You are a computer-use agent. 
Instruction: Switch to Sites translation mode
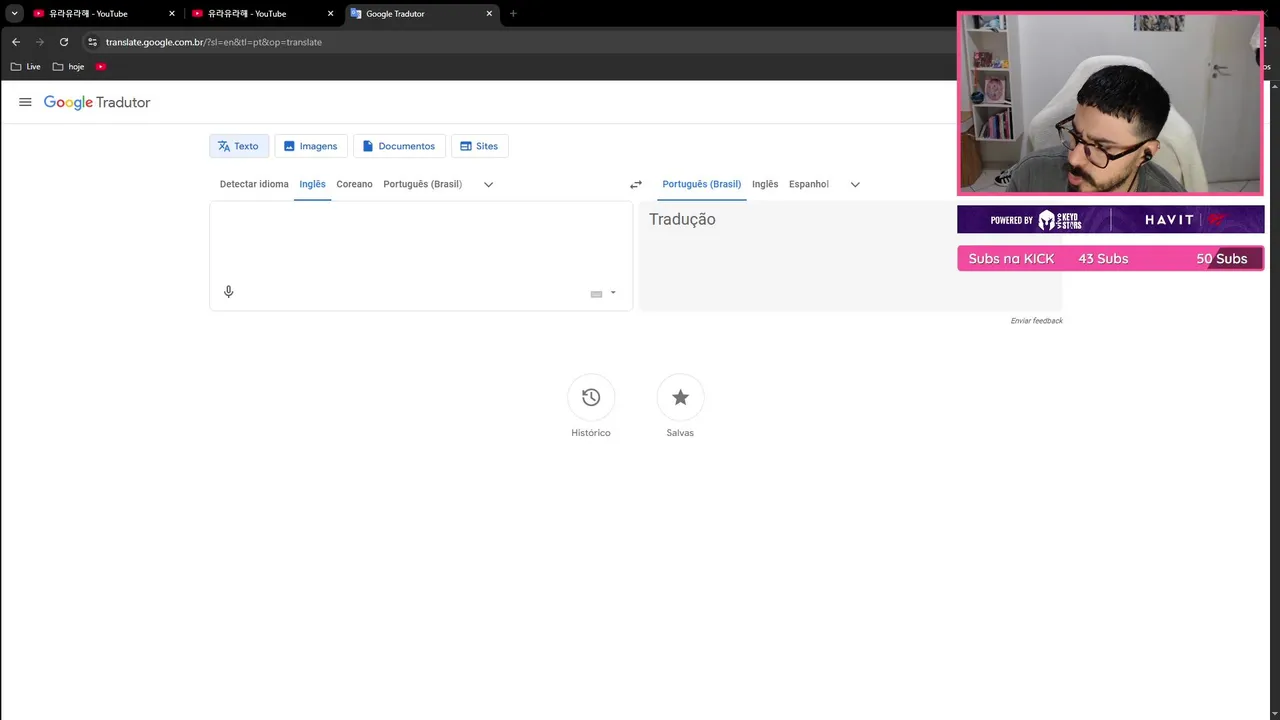479,146
